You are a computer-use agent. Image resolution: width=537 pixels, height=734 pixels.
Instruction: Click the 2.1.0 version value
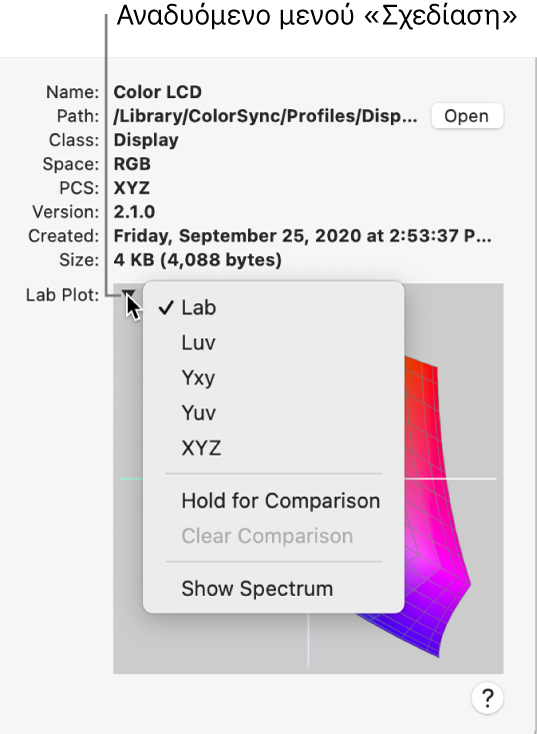(134, 212)
